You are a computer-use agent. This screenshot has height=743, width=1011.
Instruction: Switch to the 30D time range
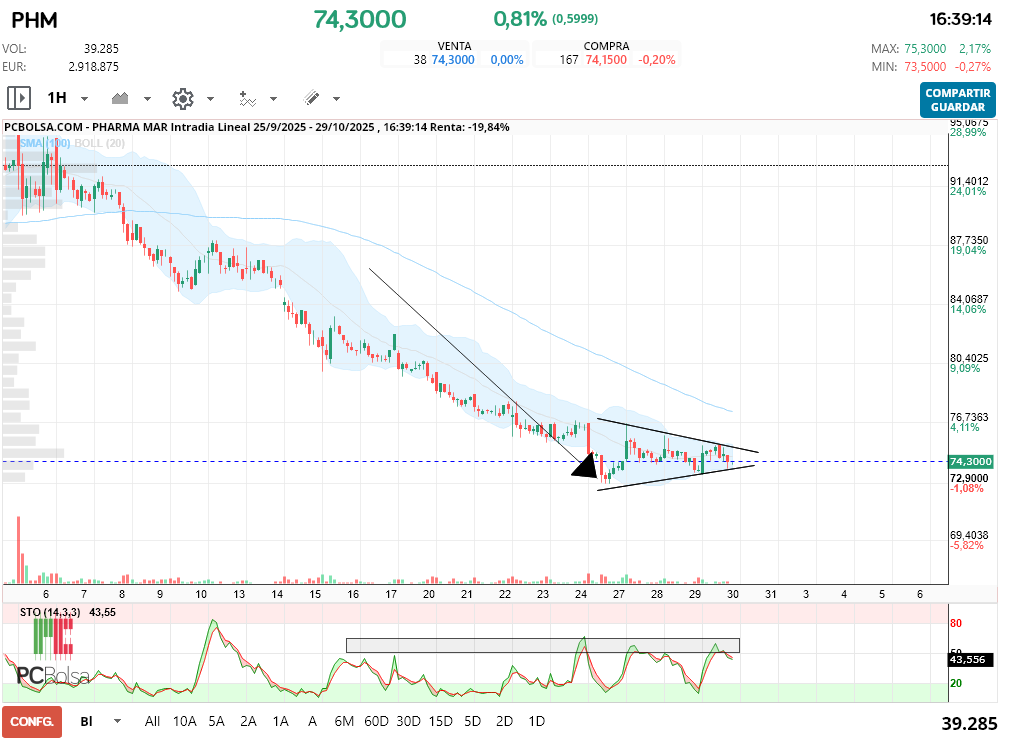(408, 721)
